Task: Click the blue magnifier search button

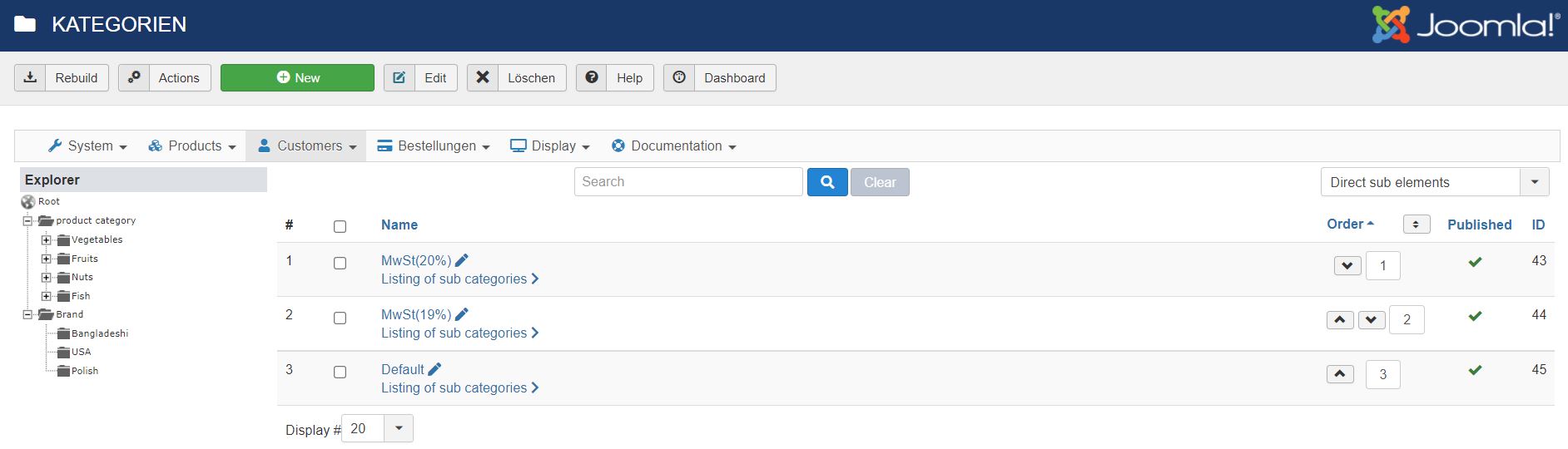Action: (827, 182)
